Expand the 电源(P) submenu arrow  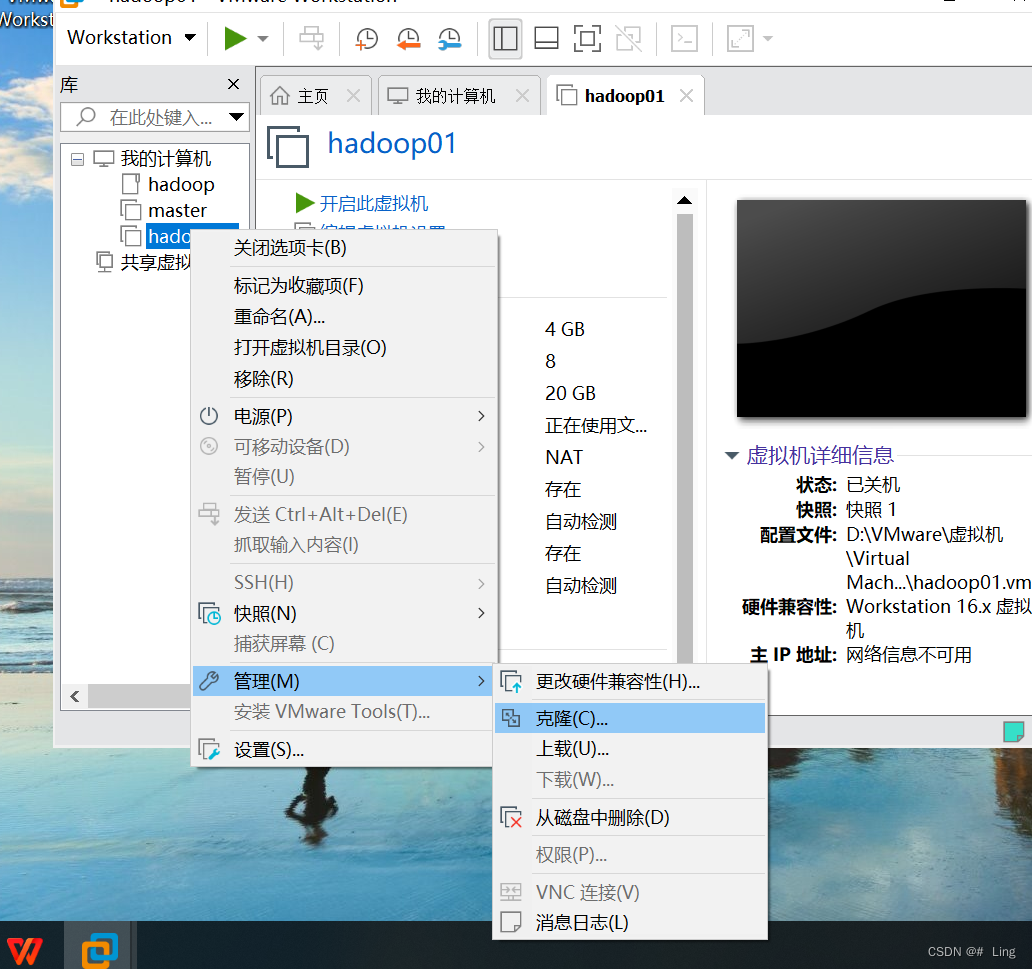coord(481,416)
